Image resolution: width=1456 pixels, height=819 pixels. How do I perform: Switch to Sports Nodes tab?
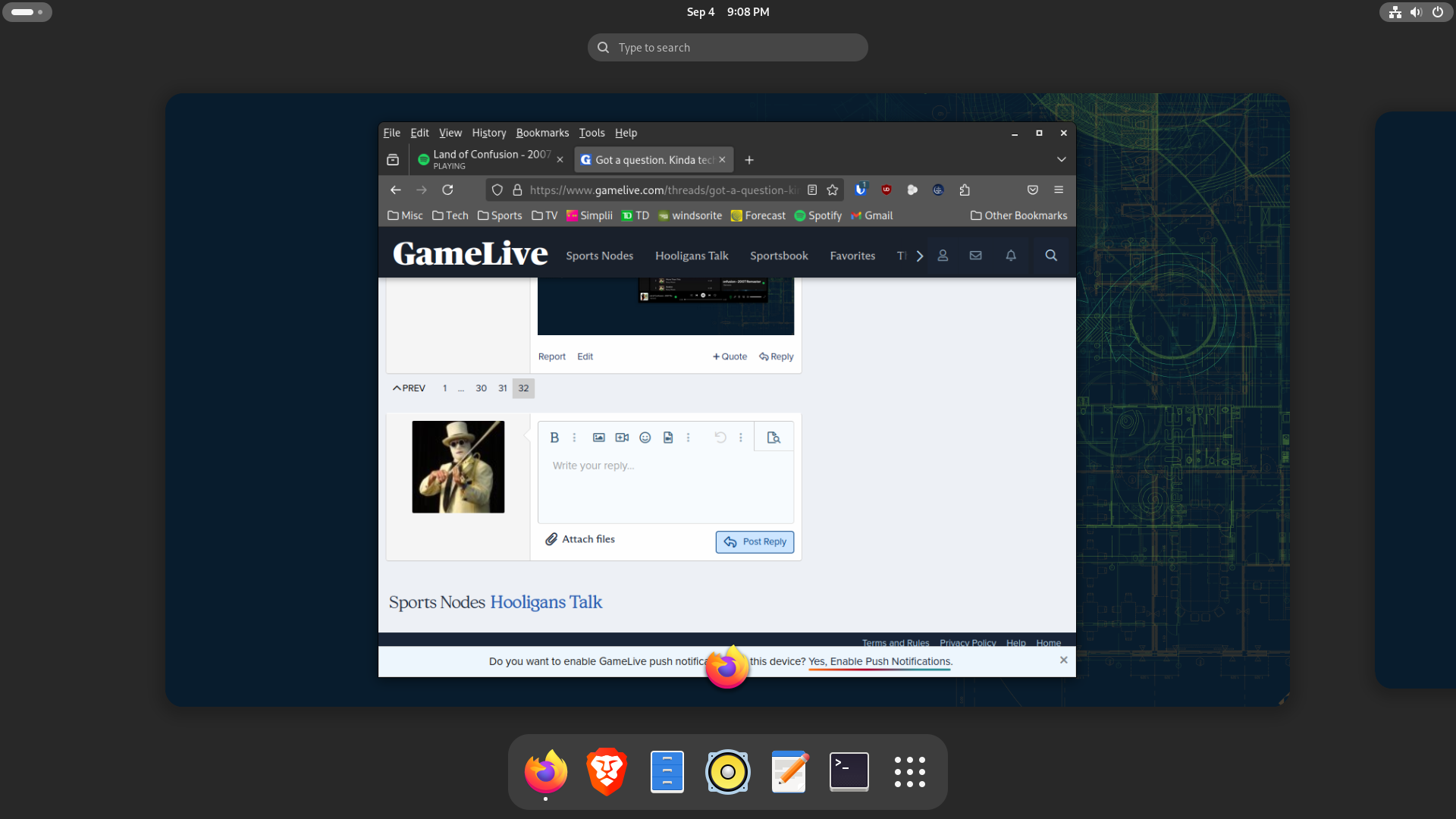[x=598, y=255]
